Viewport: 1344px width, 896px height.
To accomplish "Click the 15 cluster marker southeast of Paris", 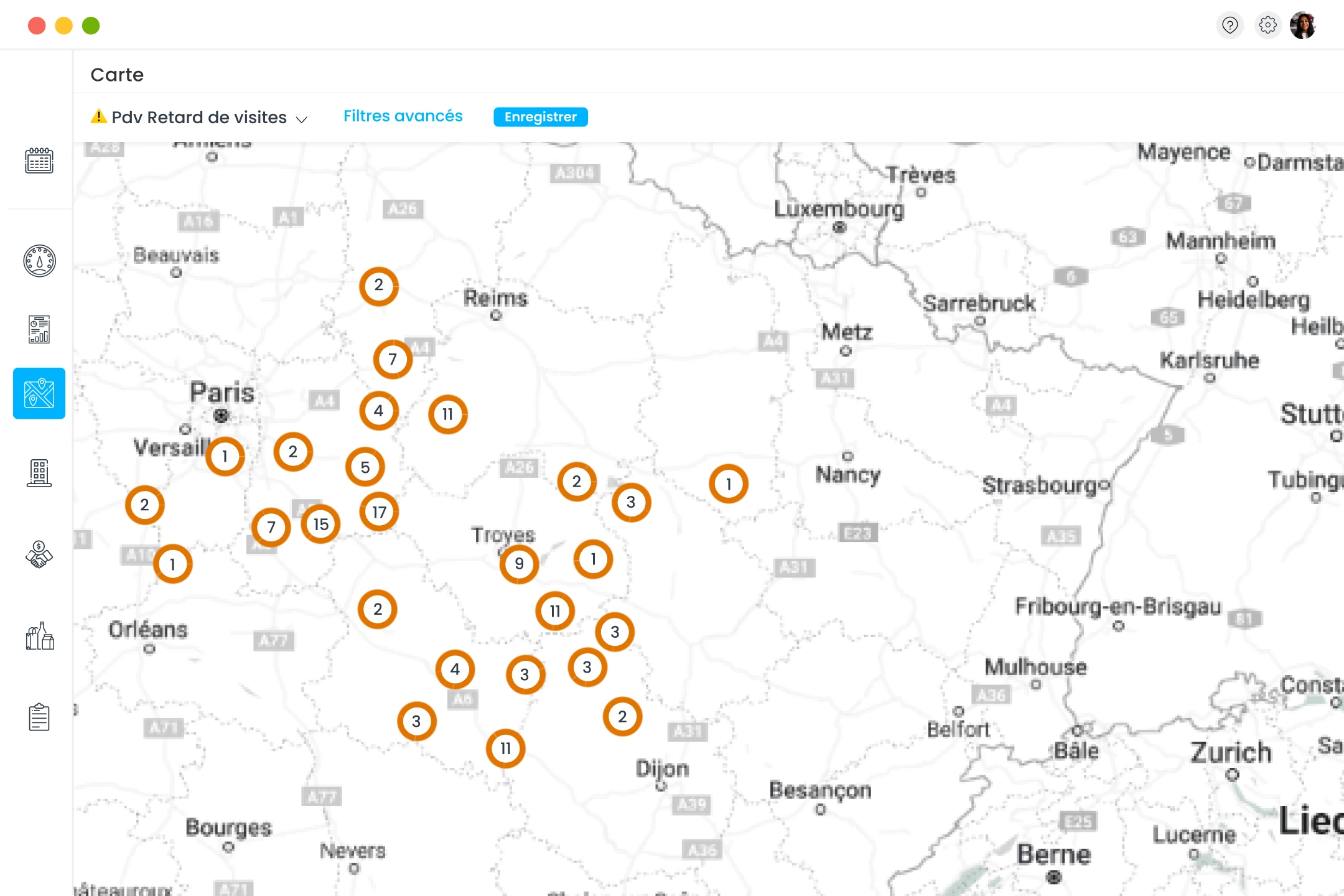I will [x=320, y=524].
